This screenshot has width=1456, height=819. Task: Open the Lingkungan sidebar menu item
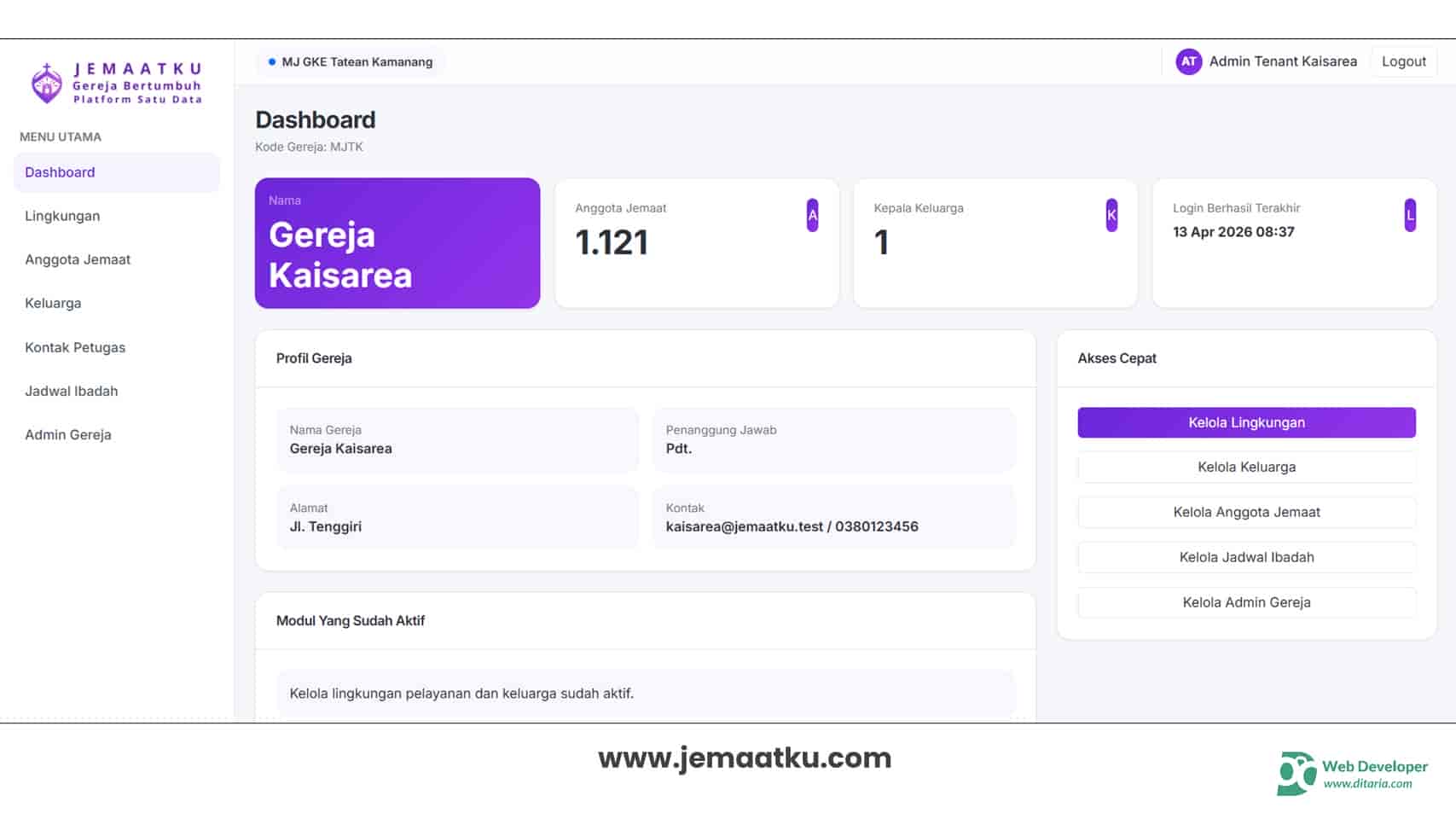[x=62, y=216]
